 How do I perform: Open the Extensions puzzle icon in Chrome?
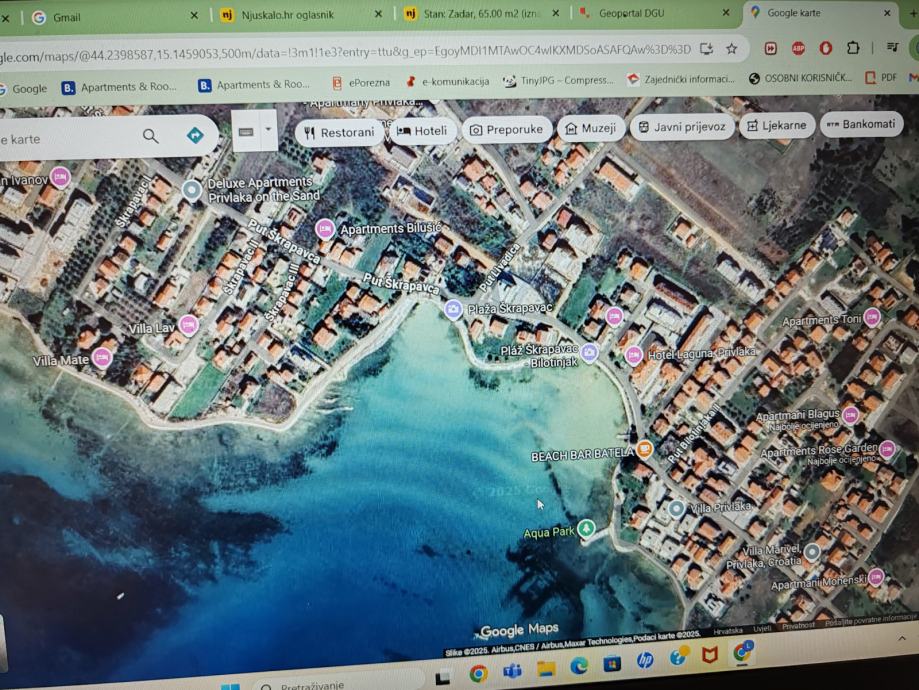[853, 48]
